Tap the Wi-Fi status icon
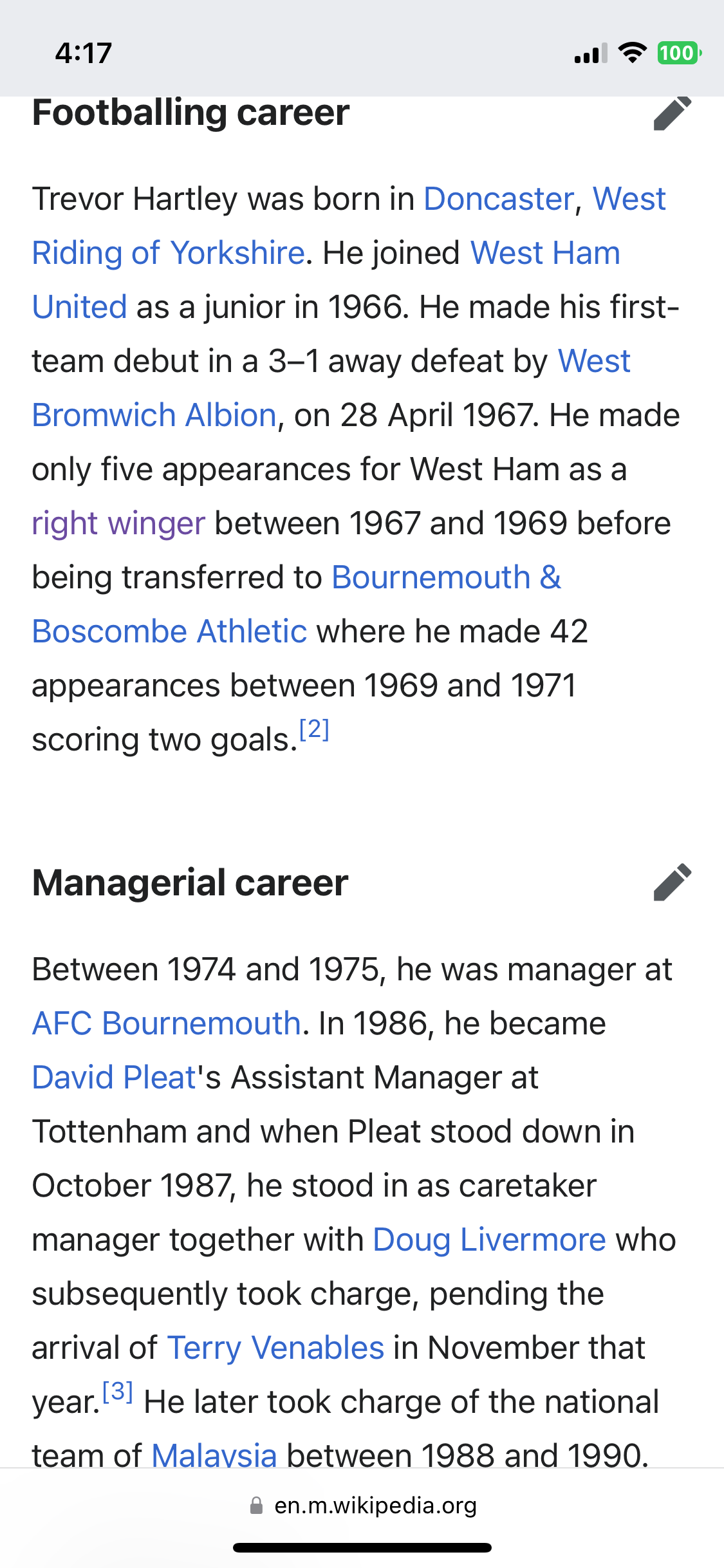Viewport: 724px width, 1568px height. pos(633,53)
